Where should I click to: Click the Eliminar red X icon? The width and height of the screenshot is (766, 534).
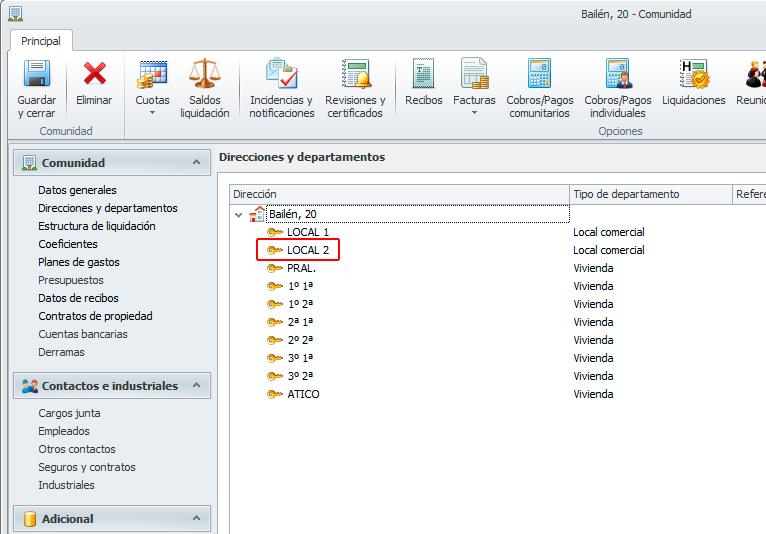(94, 73)
